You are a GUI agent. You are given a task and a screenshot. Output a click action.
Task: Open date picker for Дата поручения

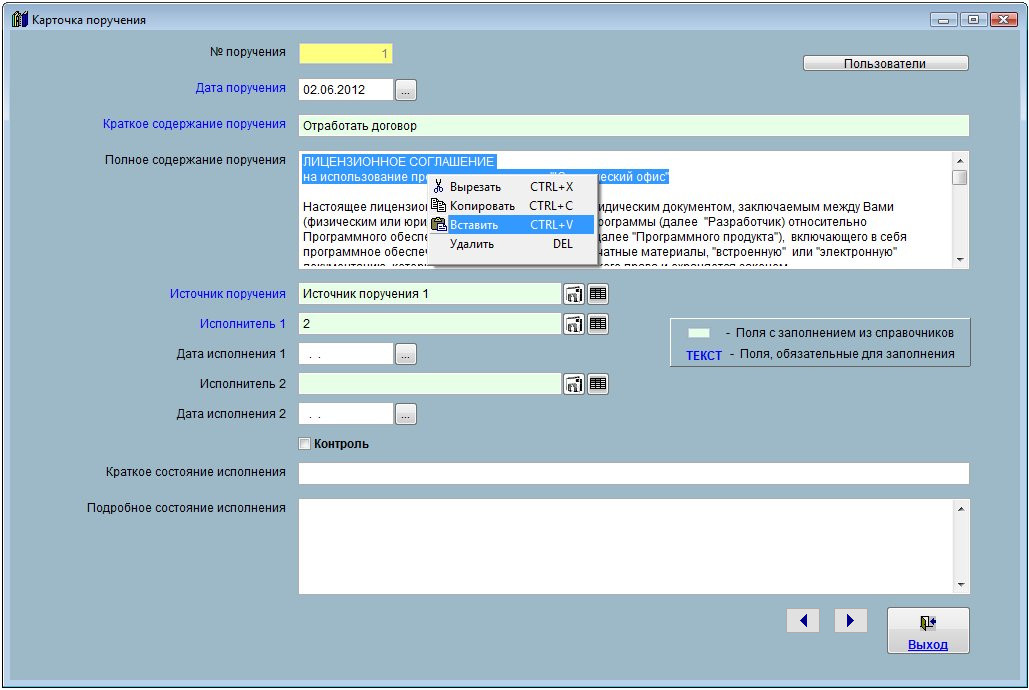click(405, 90)
